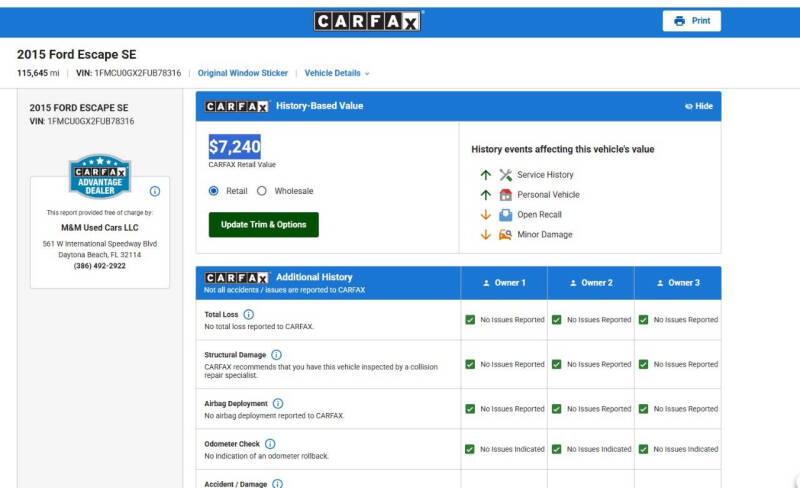Click 561 W International Speedway Blvd address
Image resolution: width=800 pixels, height=488 pixels.
100,244
